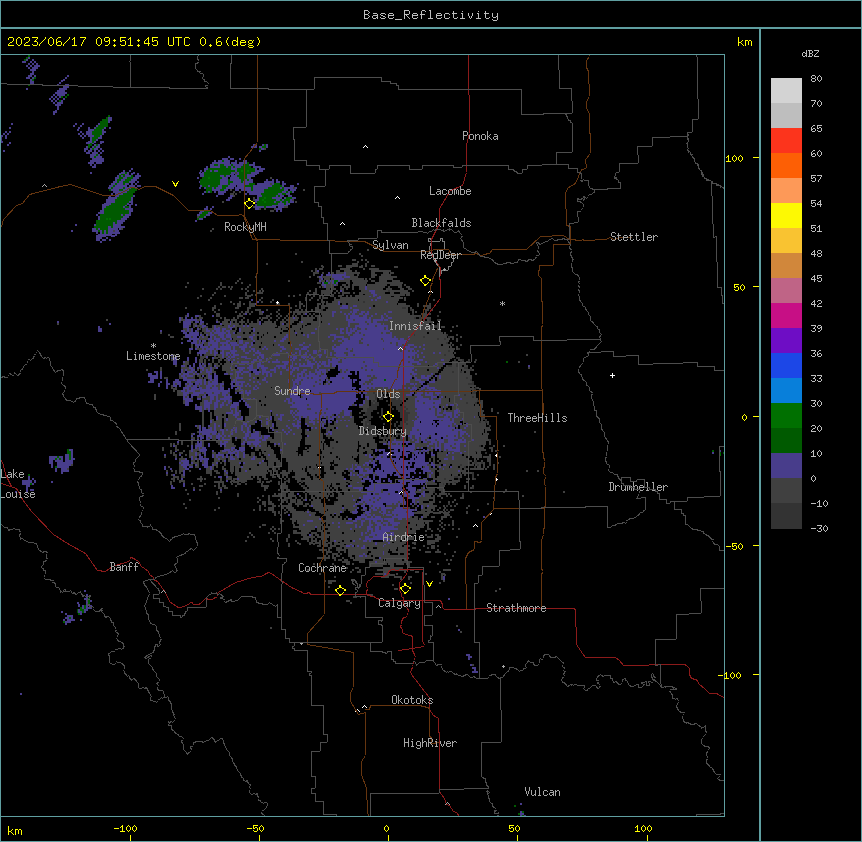Click the white caret marker west of Lacombe
Screen dimensions: 862x842
pyautogui.click(x=397, y=198)
